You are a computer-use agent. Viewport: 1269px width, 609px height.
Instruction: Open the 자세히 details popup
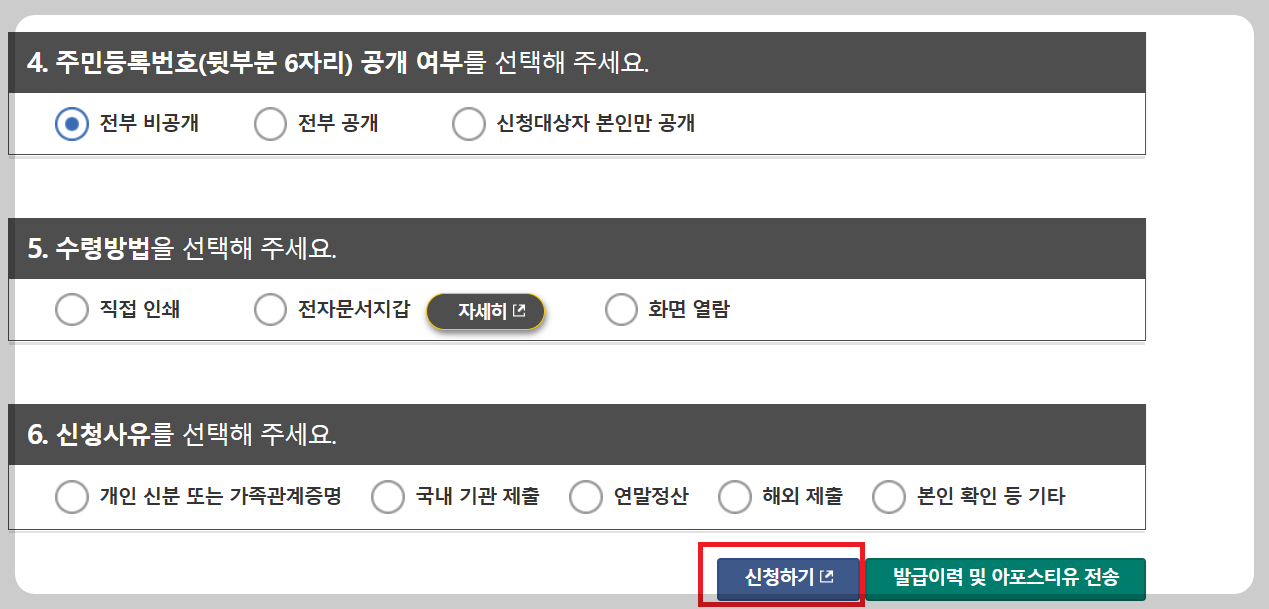(486, 310)
